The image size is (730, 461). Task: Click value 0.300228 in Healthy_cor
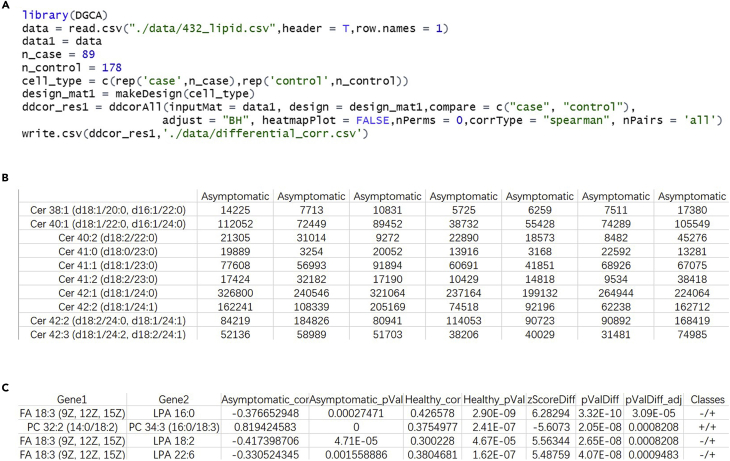tap(433, 441)
